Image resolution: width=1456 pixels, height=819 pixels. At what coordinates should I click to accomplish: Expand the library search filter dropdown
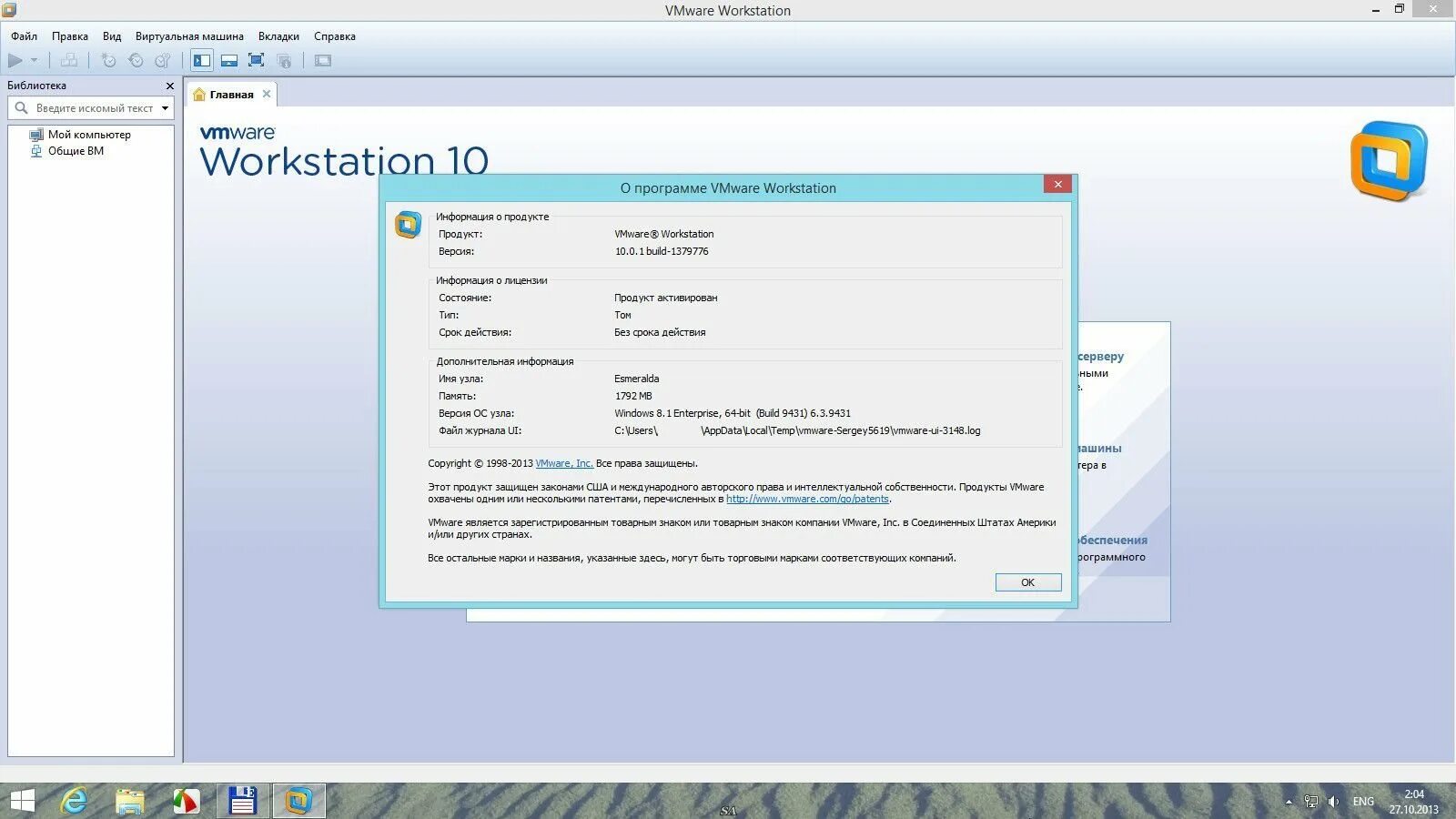165,108
